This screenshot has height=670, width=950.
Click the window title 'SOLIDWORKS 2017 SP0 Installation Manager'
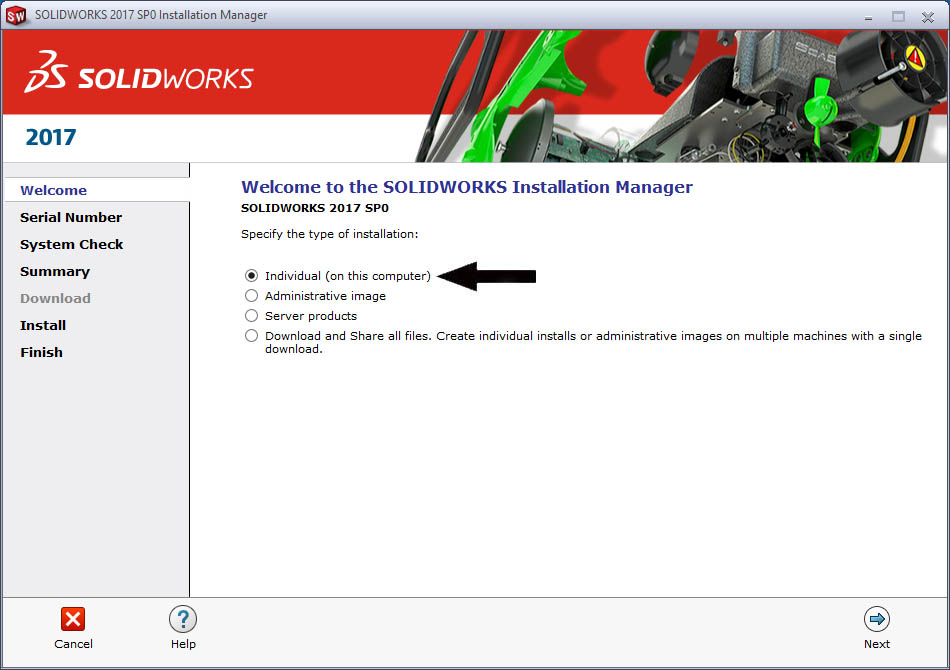151,15
